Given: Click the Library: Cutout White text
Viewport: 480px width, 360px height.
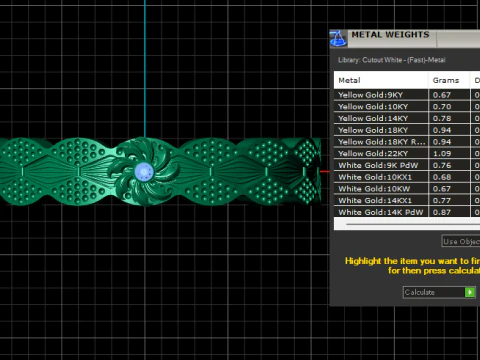Looking at the screenshot, I should coord(391,60).
